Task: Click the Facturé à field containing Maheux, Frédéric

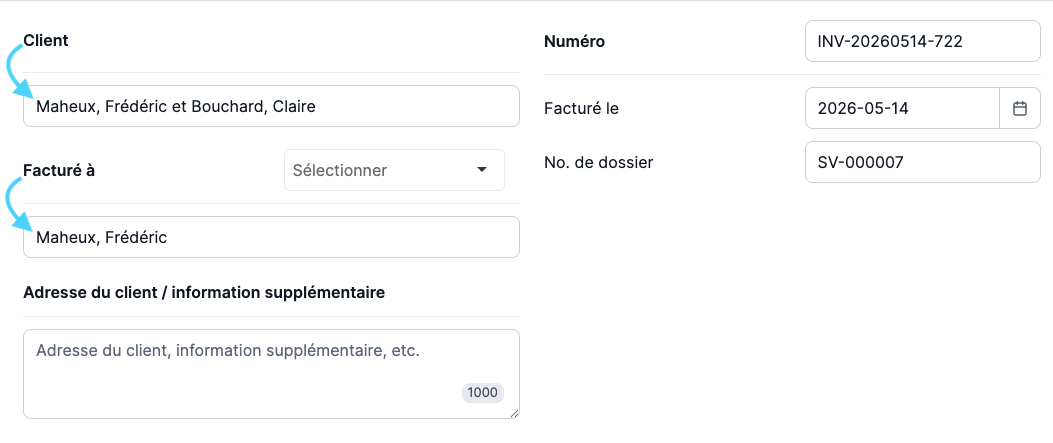Action: click(271, 237)
